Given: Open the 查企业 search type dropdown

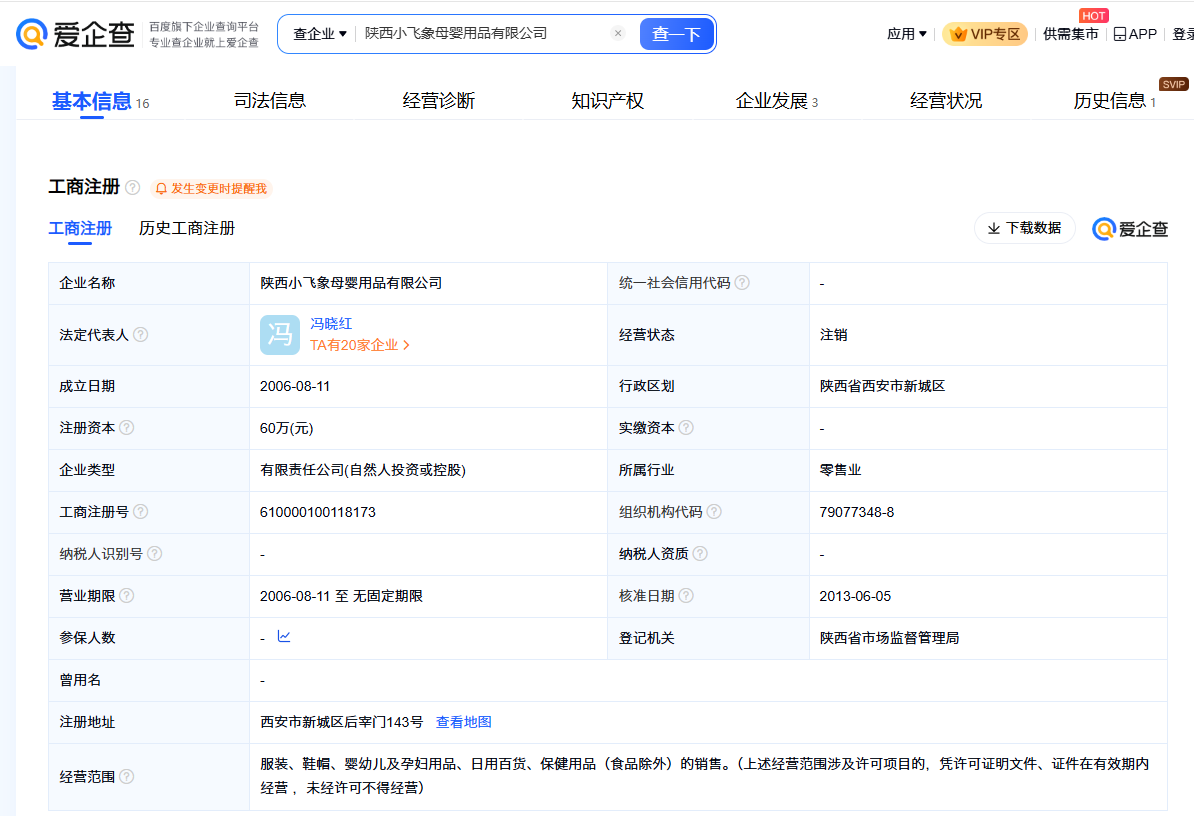Looking at the screenshot, I should point(319,34).
